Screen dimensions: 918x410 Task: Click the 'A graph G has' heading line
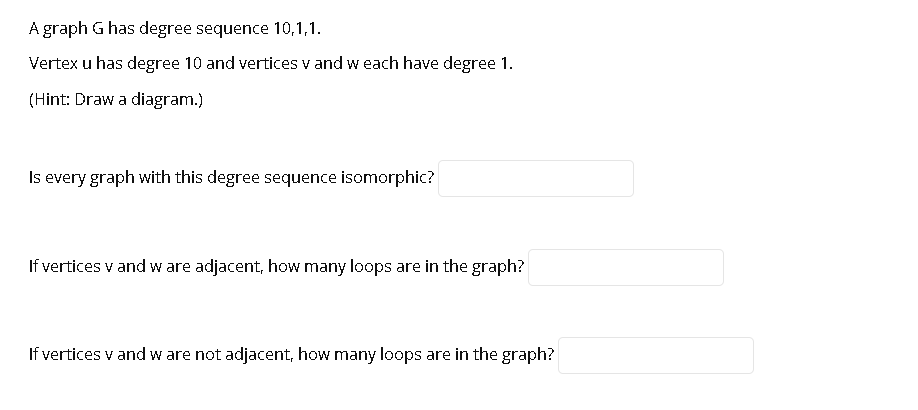[x=174, y=29]
